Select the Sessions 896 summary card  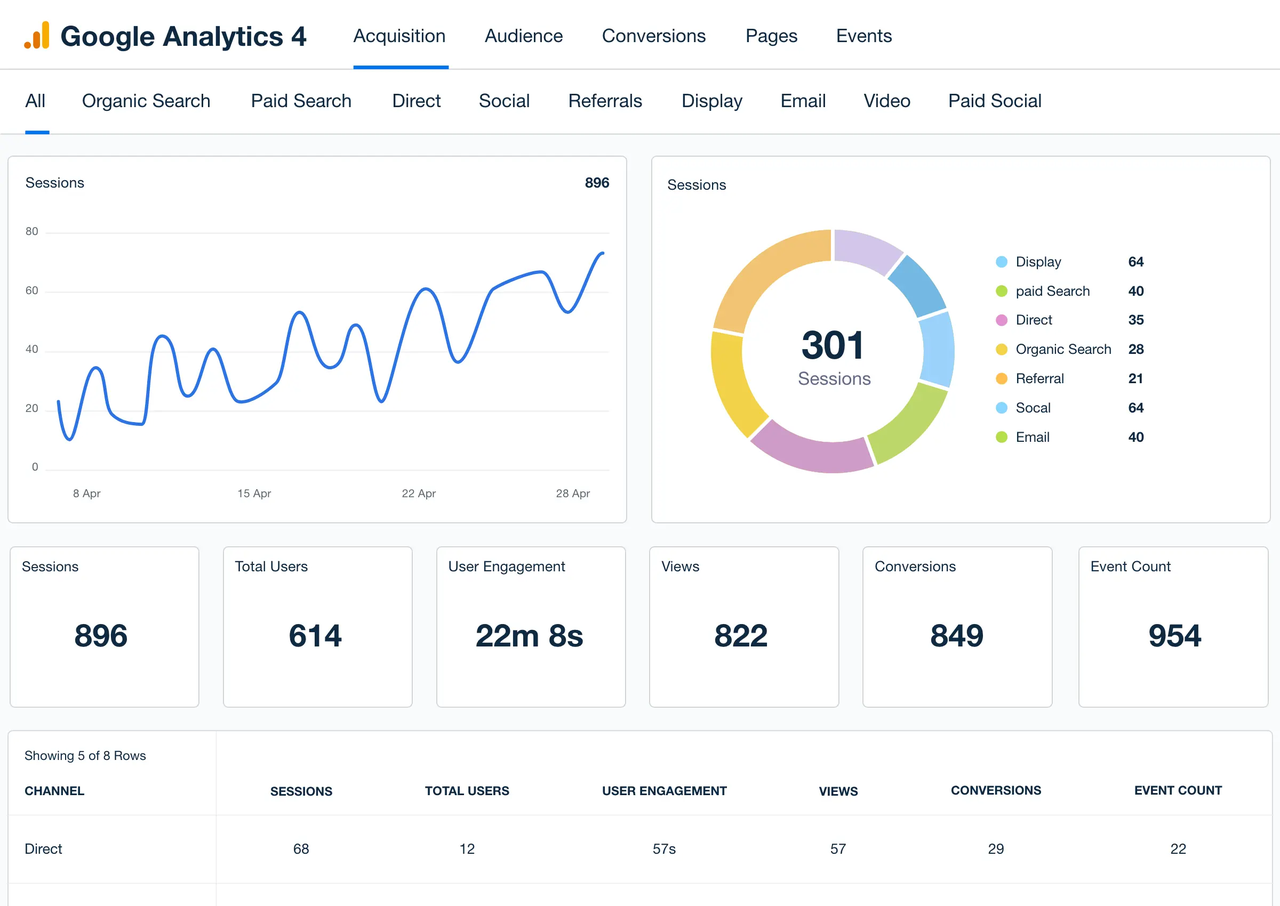coord(104,626)
